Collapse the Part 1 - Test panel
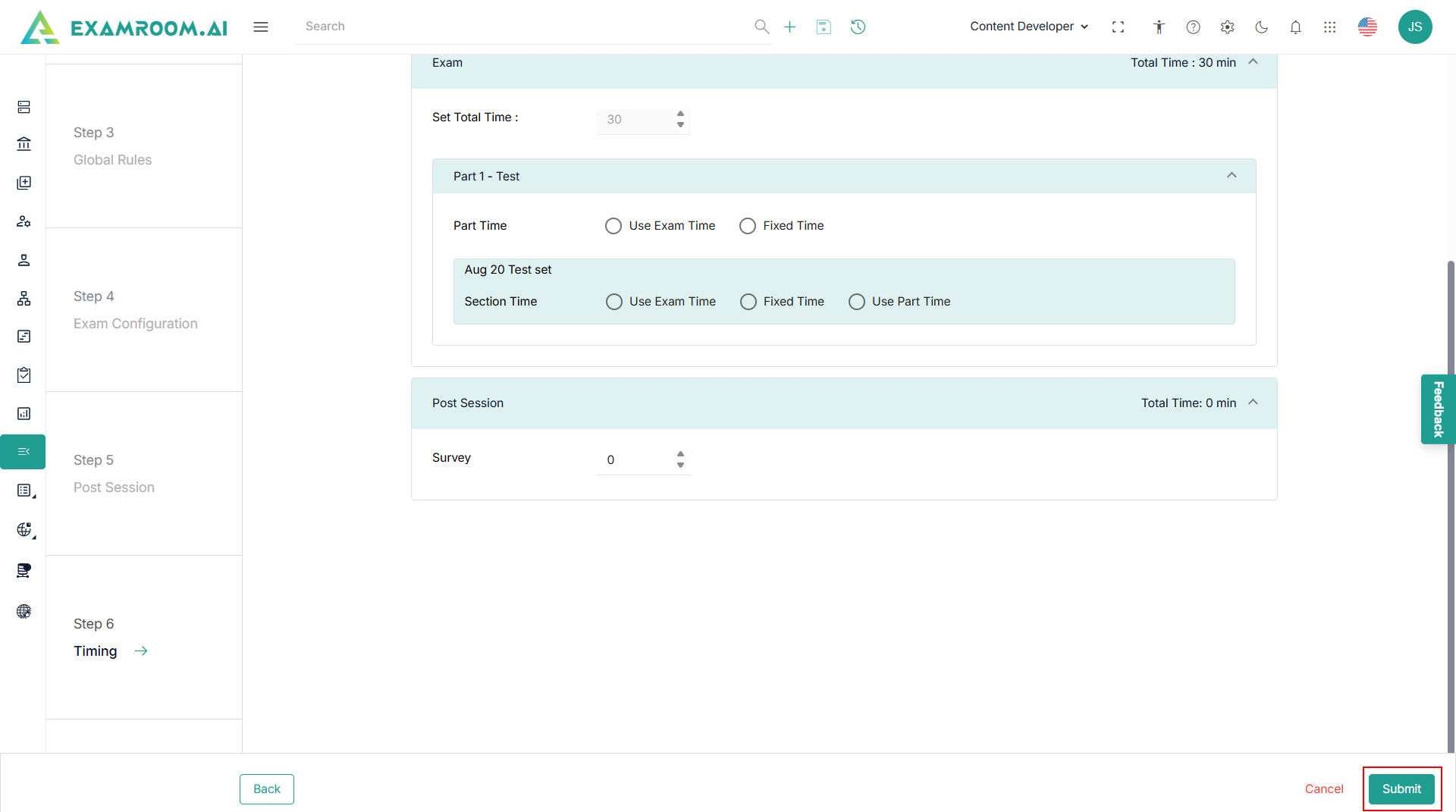 [x=1232, y=176]
